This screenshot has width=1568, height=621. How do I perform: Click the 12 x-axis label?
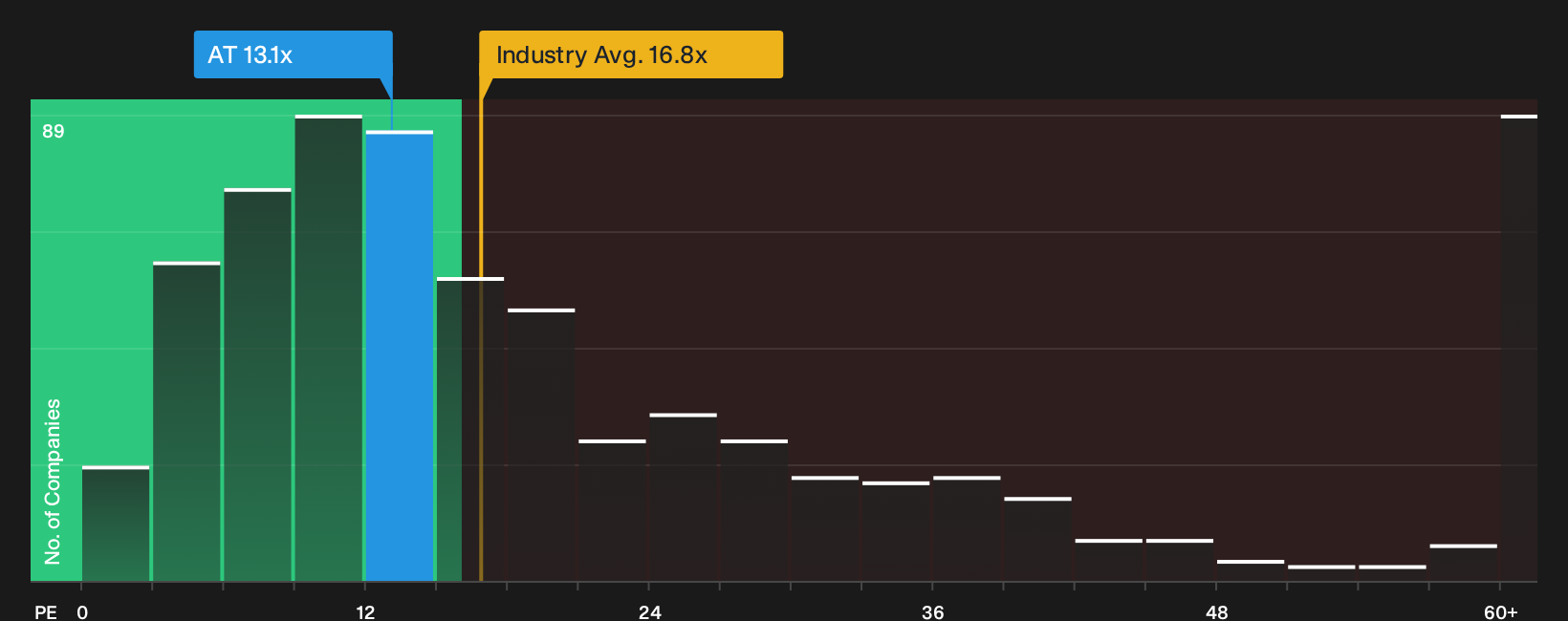coord(365,612)
